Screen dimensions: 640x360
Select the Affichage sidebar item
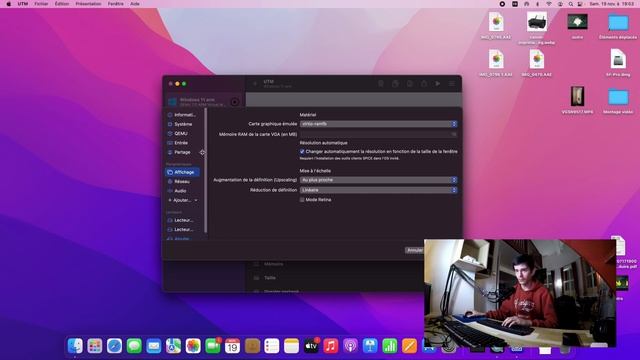click(x=182, y=172)
